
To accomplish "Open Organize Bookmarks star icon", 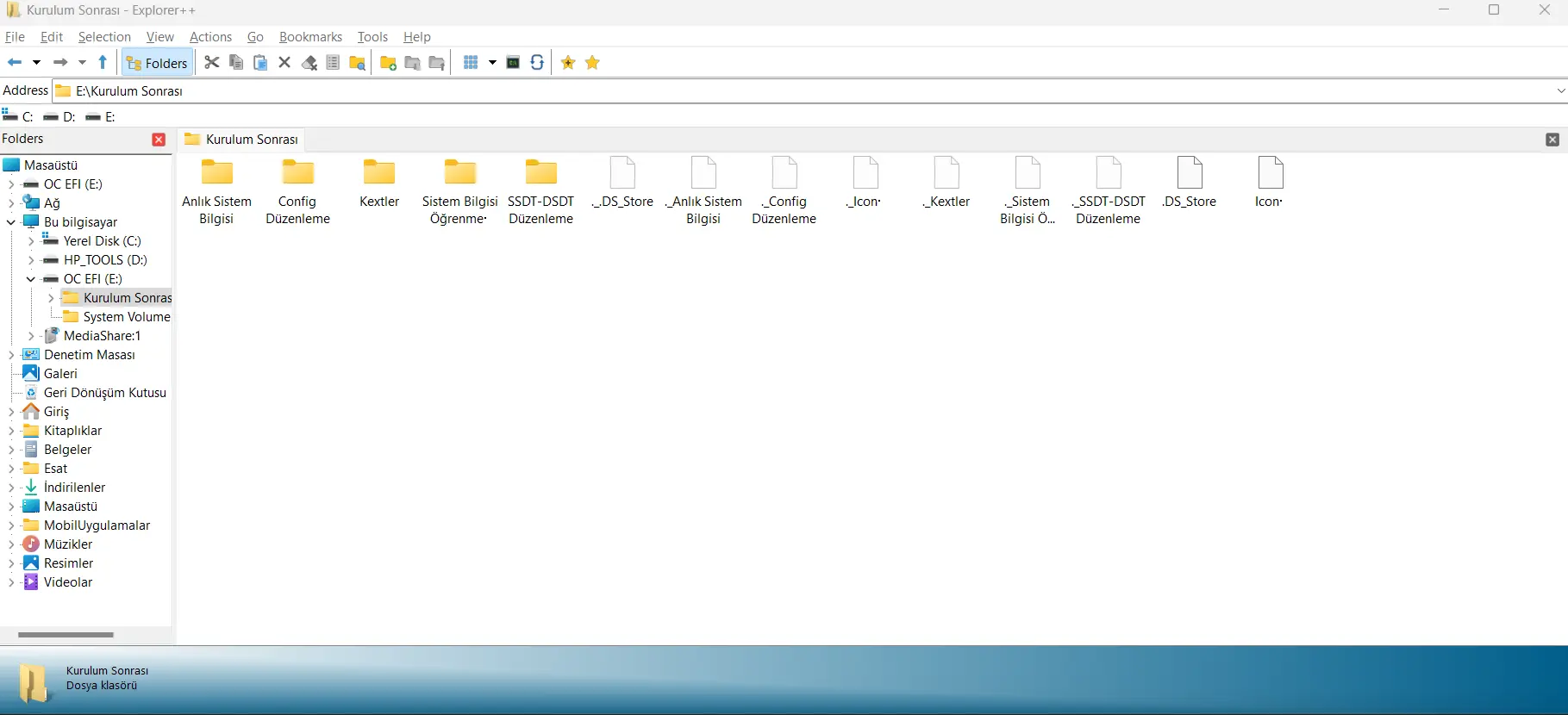I will (592, 63).
